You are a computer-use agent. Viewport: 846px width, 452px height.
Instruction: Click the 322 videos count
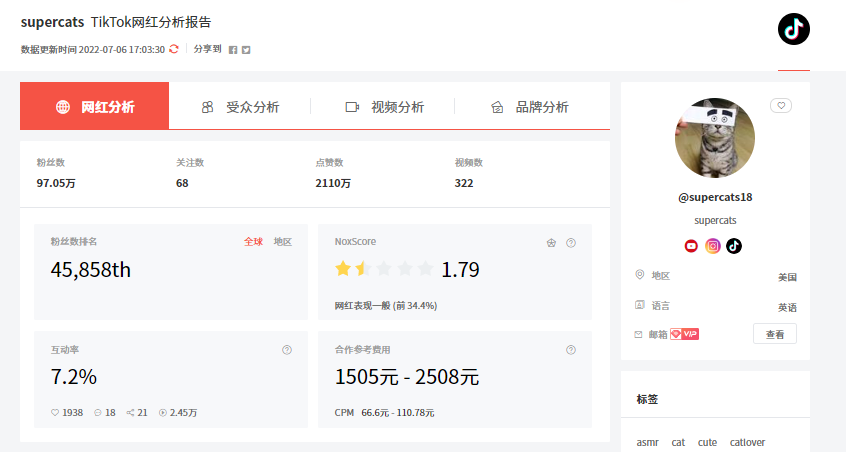pos(464,183)
